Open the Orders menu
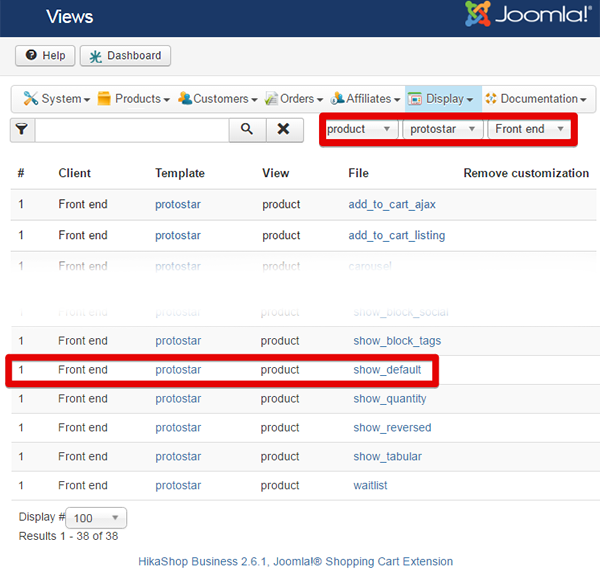Screen dimensions: 600x577 (x=294, y=99)
